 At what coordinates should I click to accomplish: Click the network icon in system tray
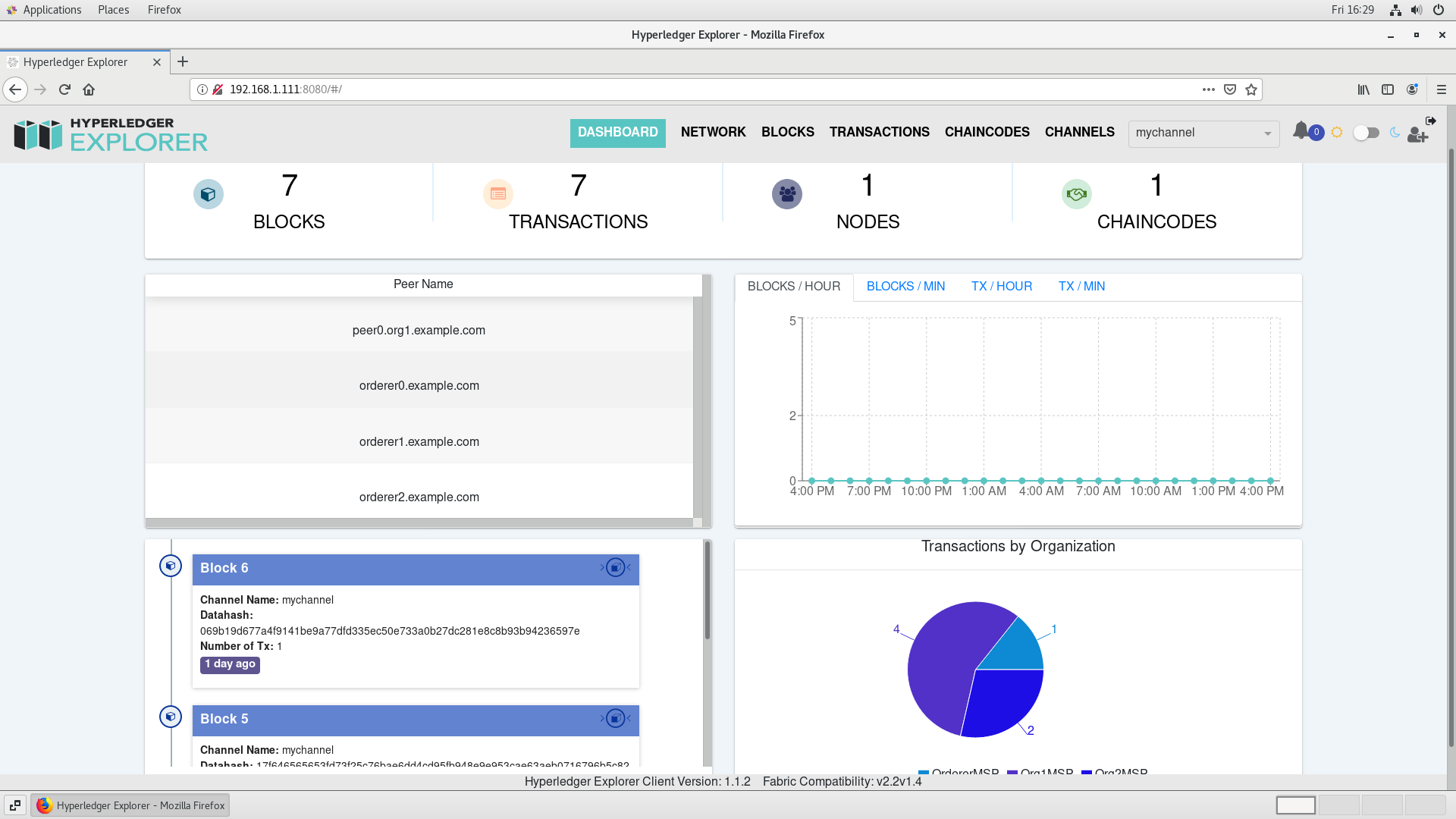click(x=1395, y=10)
